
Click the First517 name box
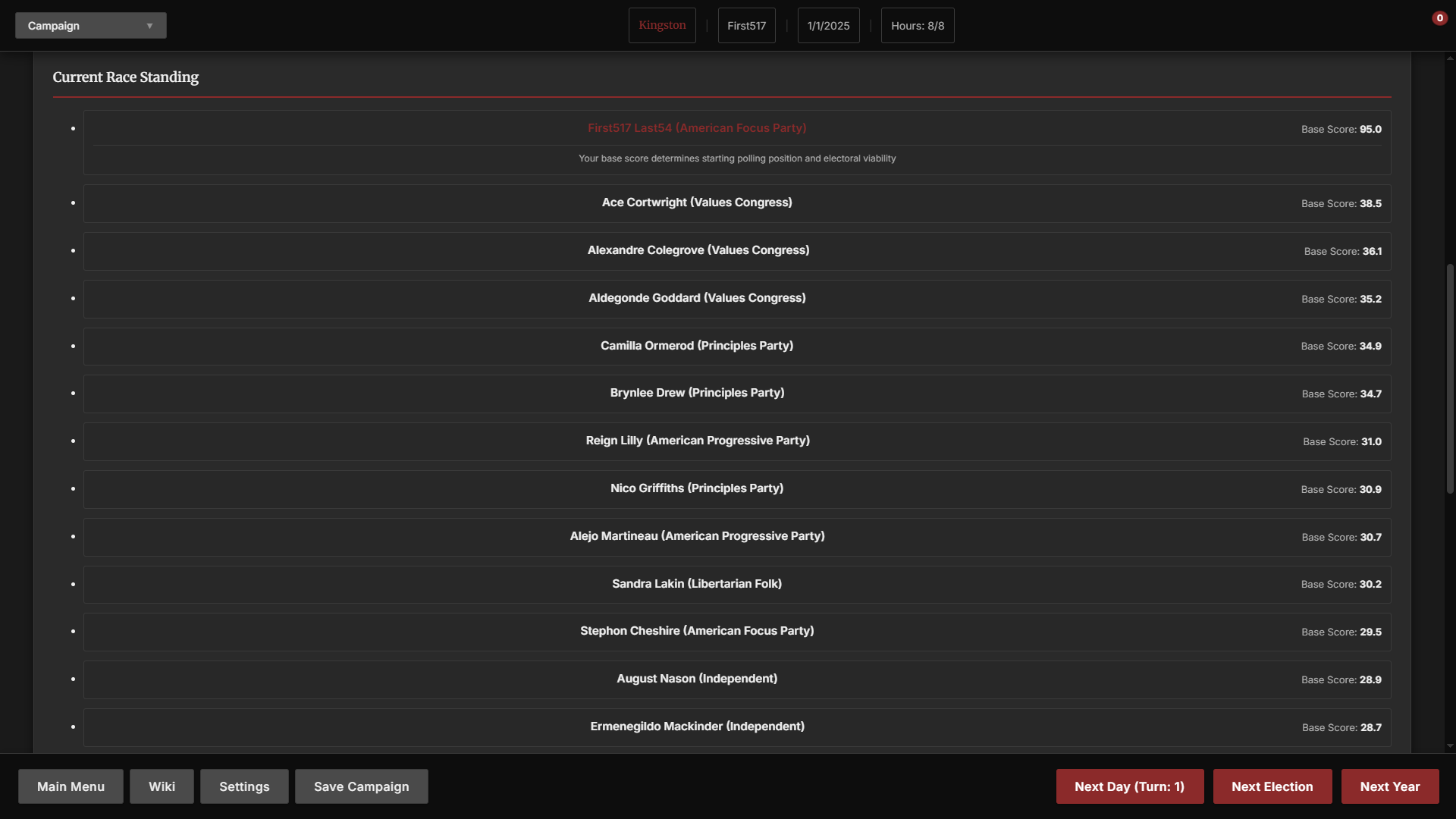[x=746, y=26]
